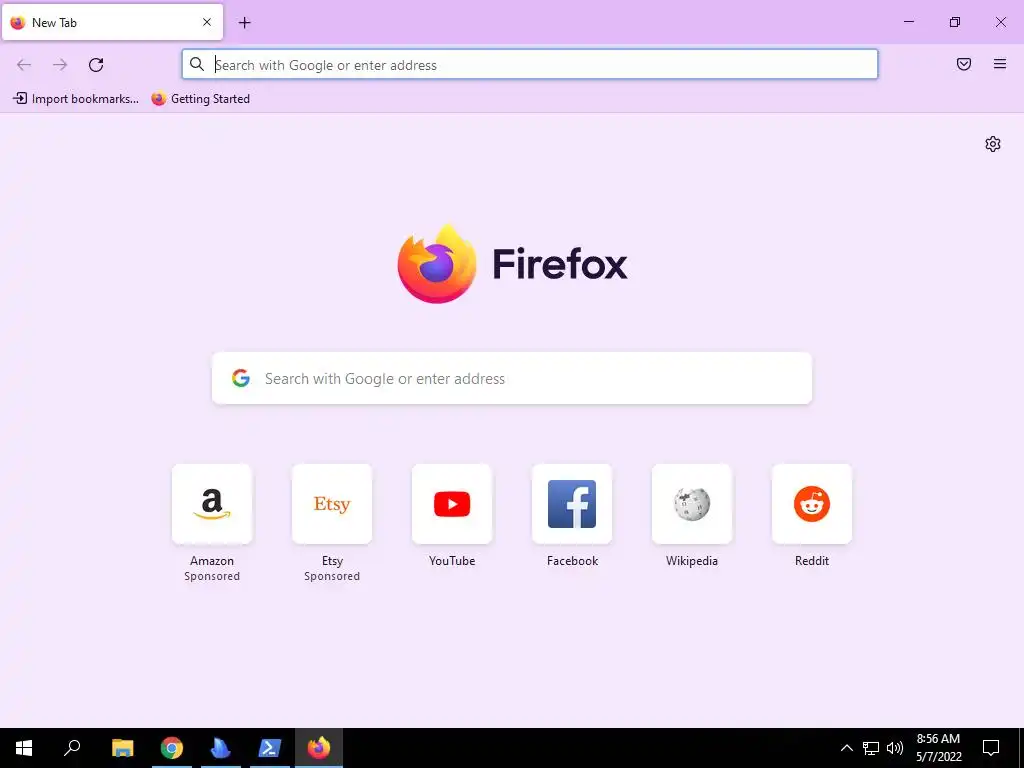Click the YouTube label text
Viewport: 1024px width, 768px height.
(x=452, y=560)
